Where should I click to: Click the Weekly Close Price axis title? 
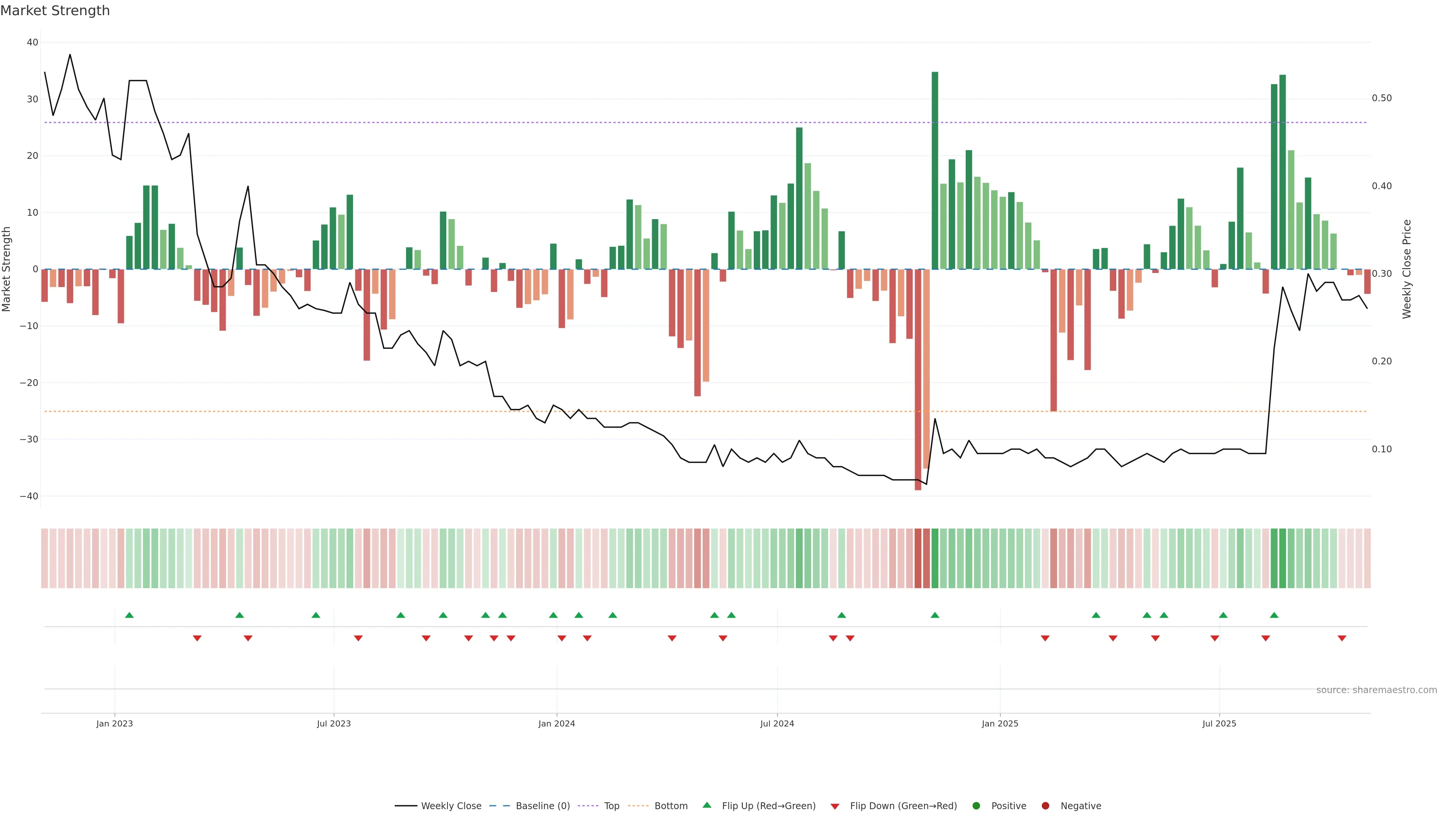click(x=1407, y=269)
